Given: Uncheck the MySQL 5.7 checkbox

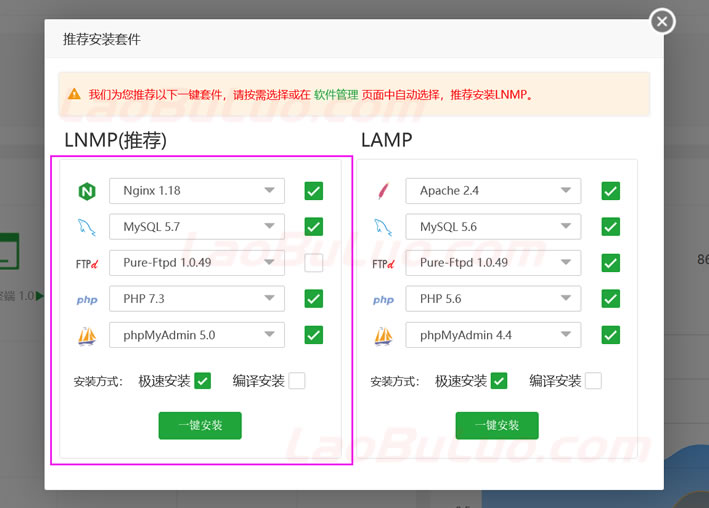Looking at the screenshot, I should point(314,227).
